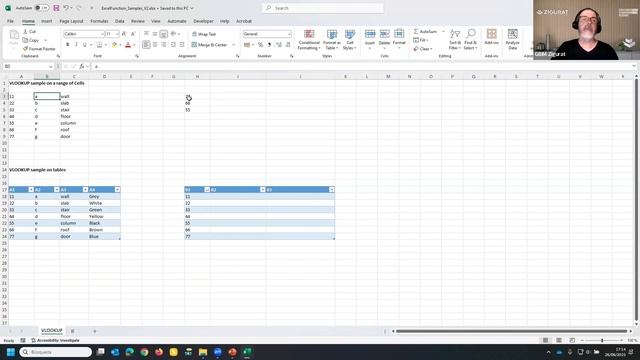Click Accessibility Investigate in status bar

56,340
